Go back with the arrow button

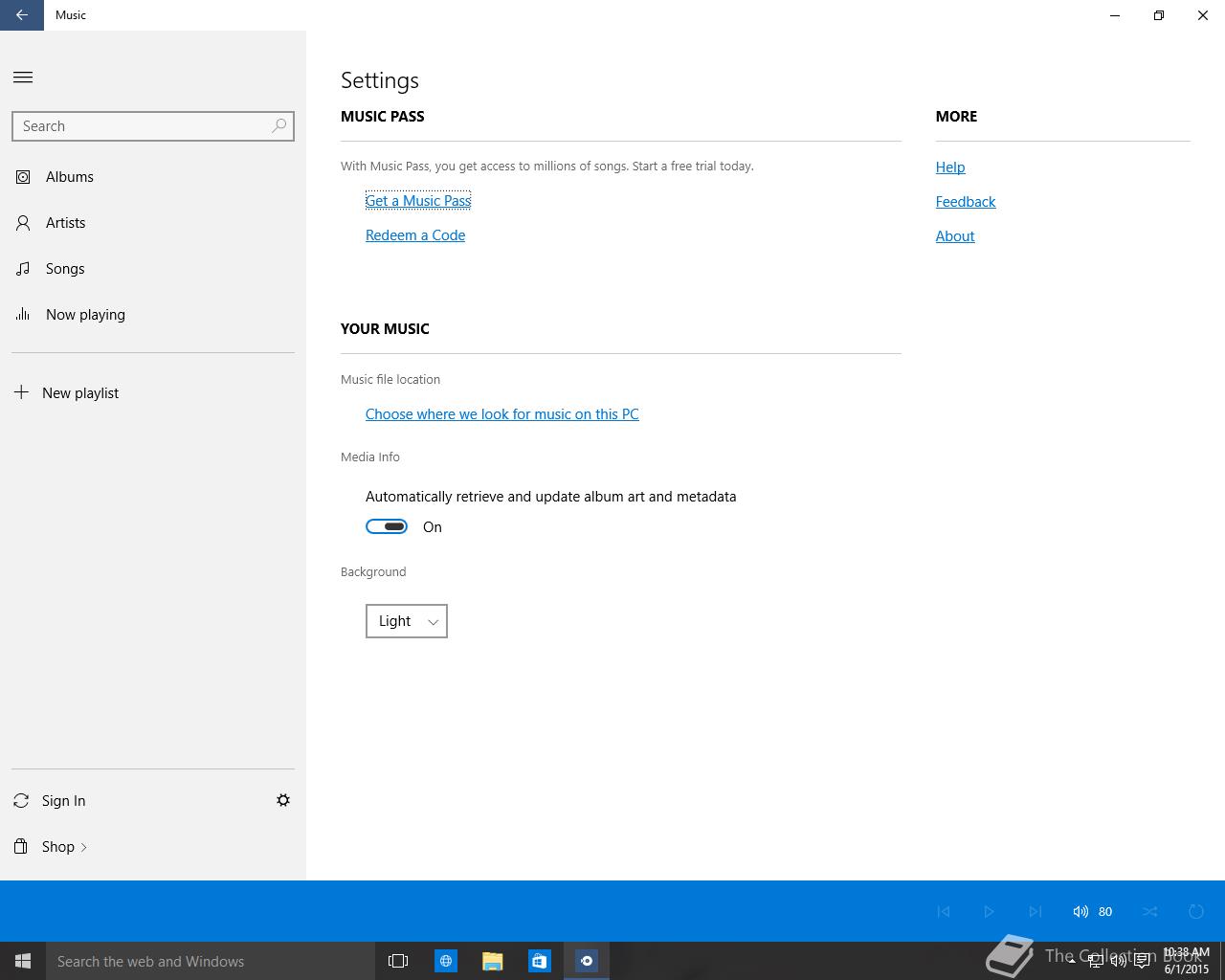pos(22,15)
